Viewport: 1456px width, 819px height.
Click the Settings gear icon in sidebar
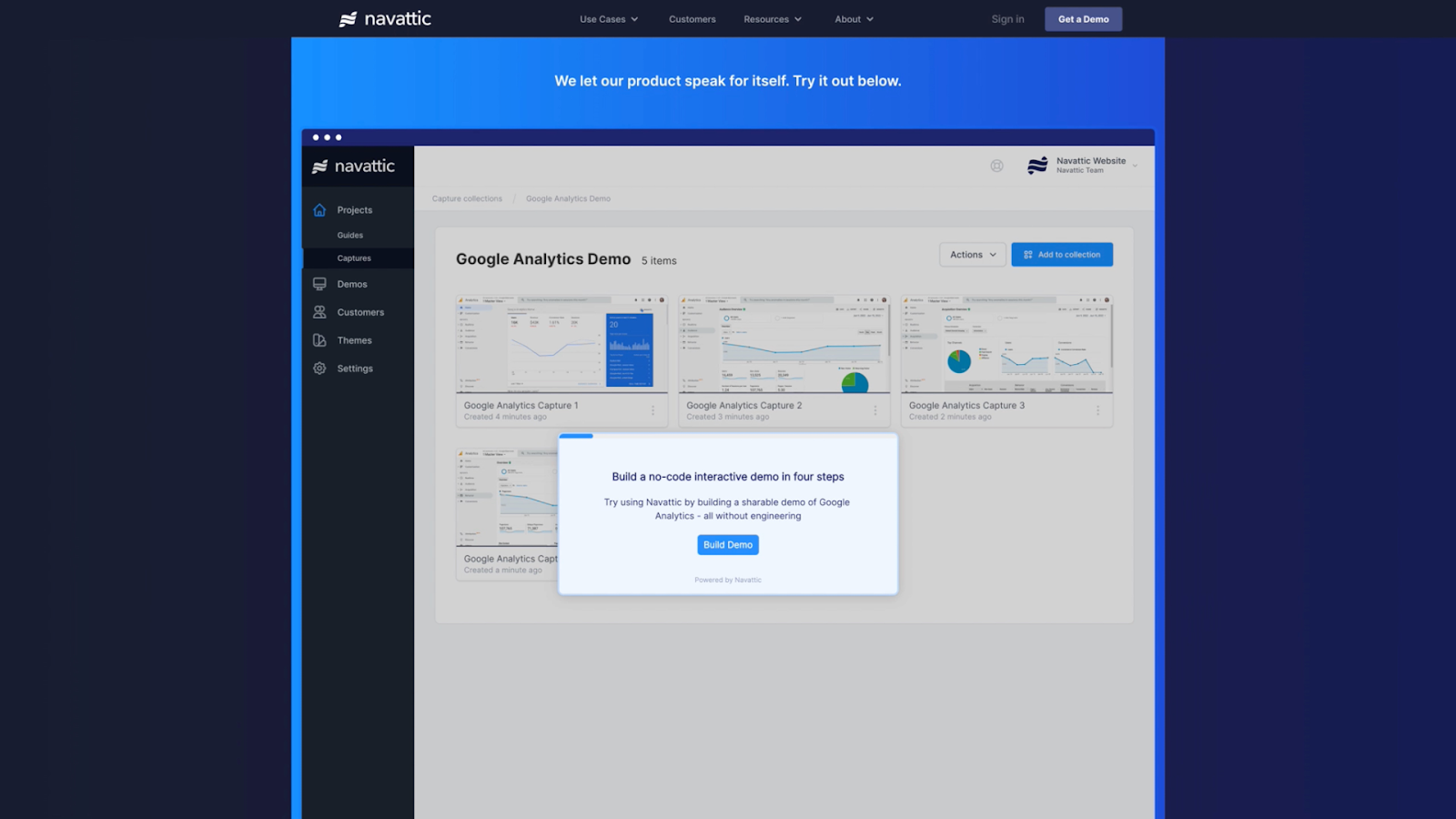tap(319, 369)
